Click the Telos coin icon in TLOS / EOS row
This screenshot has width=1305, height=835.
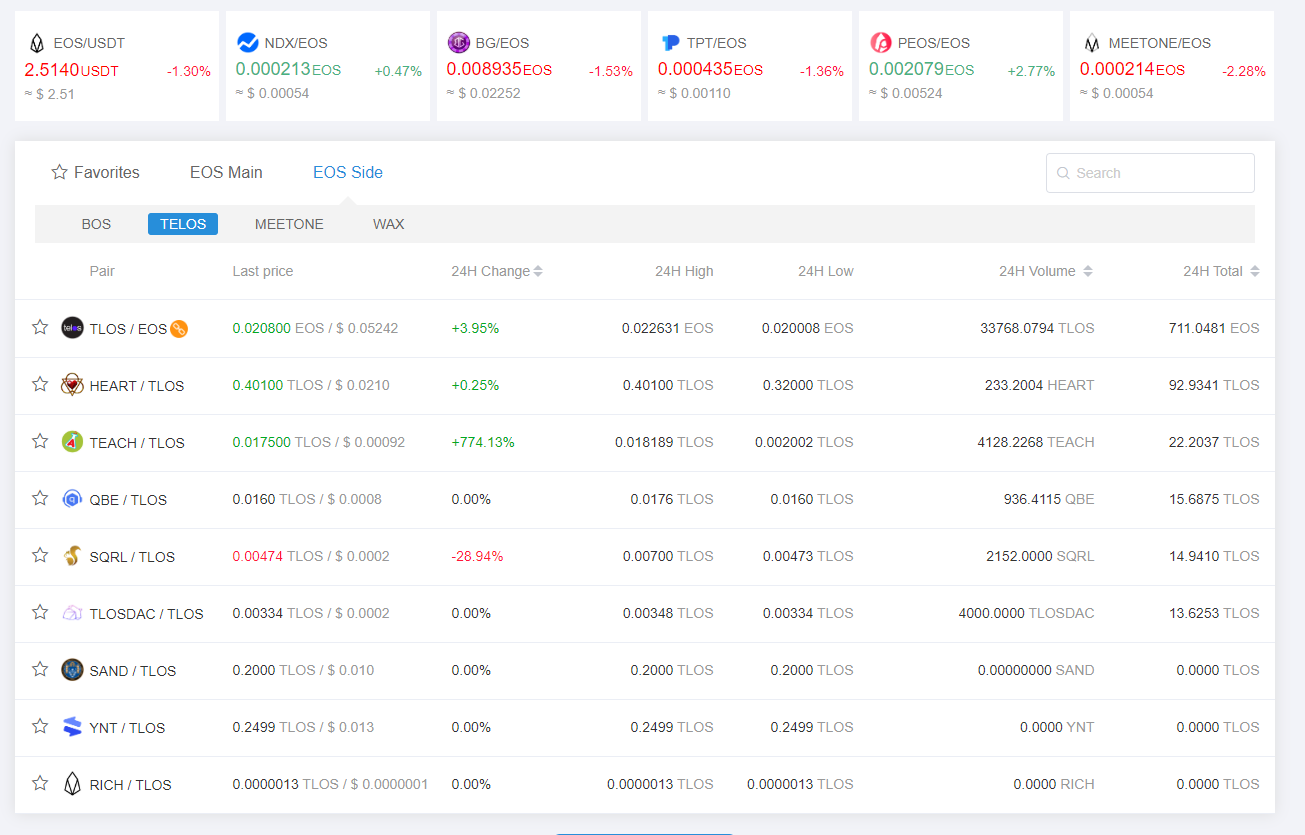click(x=72, y=327)
